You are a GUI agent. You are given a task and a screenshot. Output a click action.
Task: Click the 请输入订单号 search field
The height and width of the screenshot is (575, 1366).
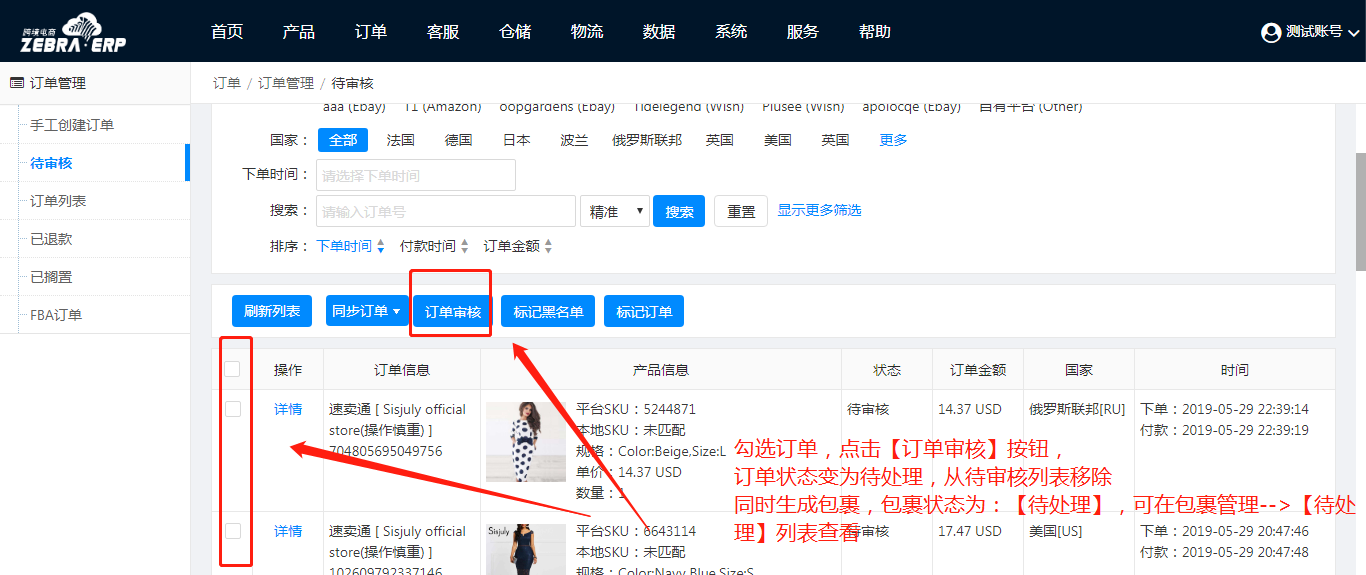coord(445,211)
